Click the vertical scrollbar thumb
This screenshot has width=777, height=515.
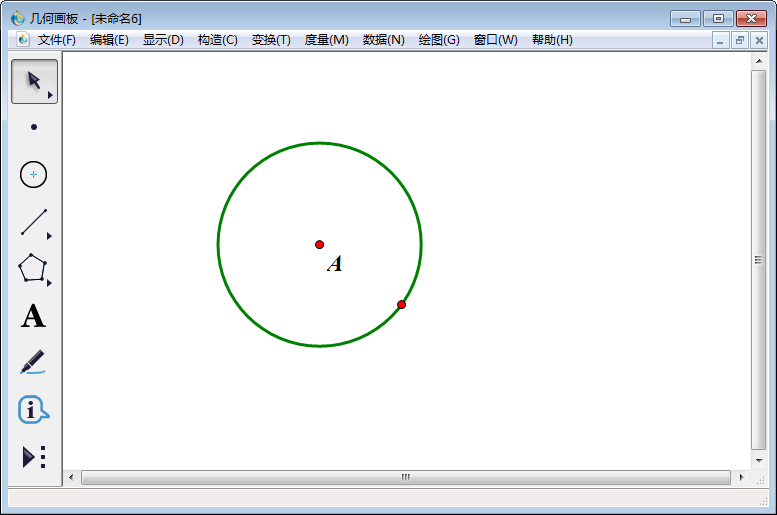pyautogui.click(x=759, y=259)
